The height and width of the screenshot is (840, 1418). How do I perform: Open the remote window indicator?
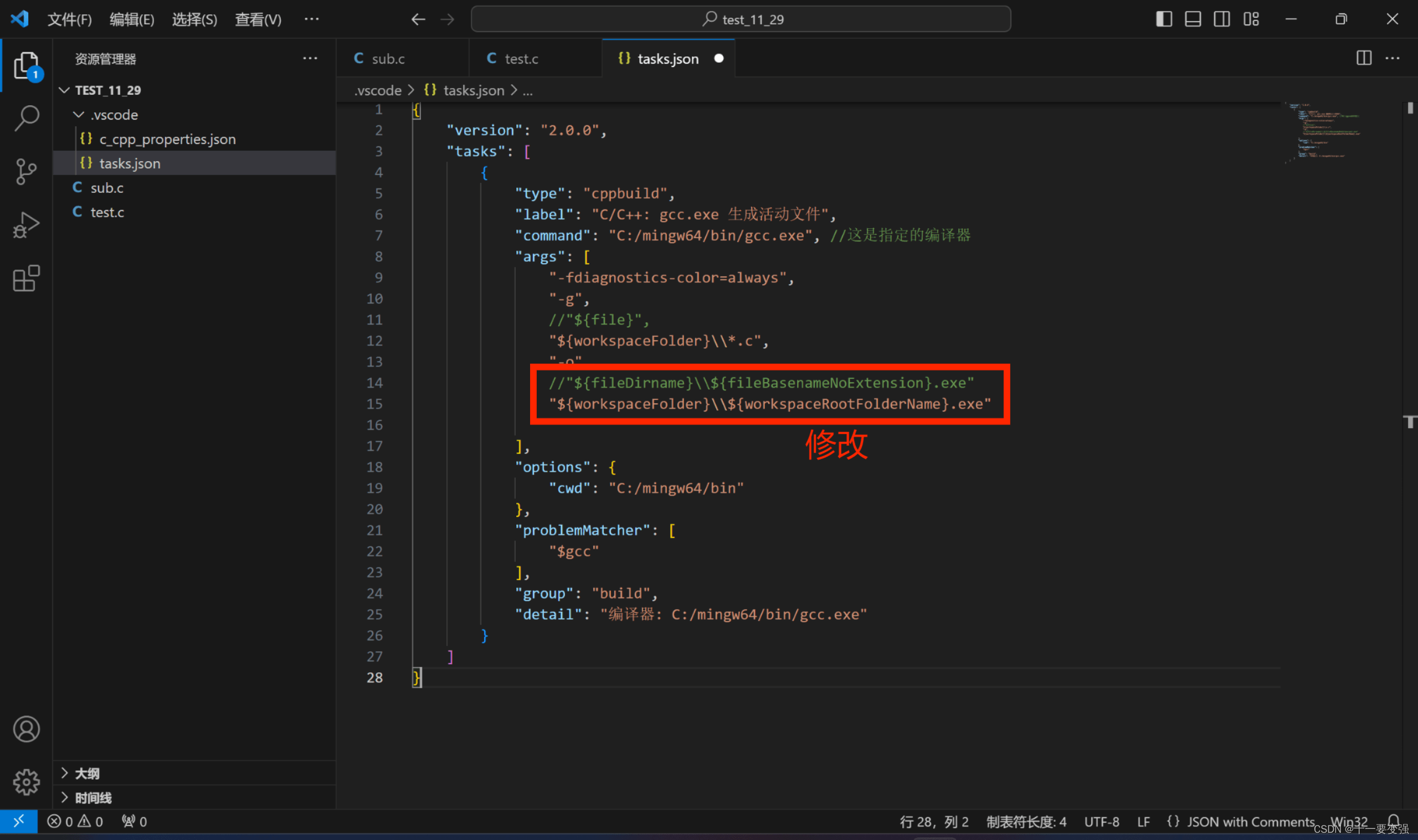coord(19,821)
